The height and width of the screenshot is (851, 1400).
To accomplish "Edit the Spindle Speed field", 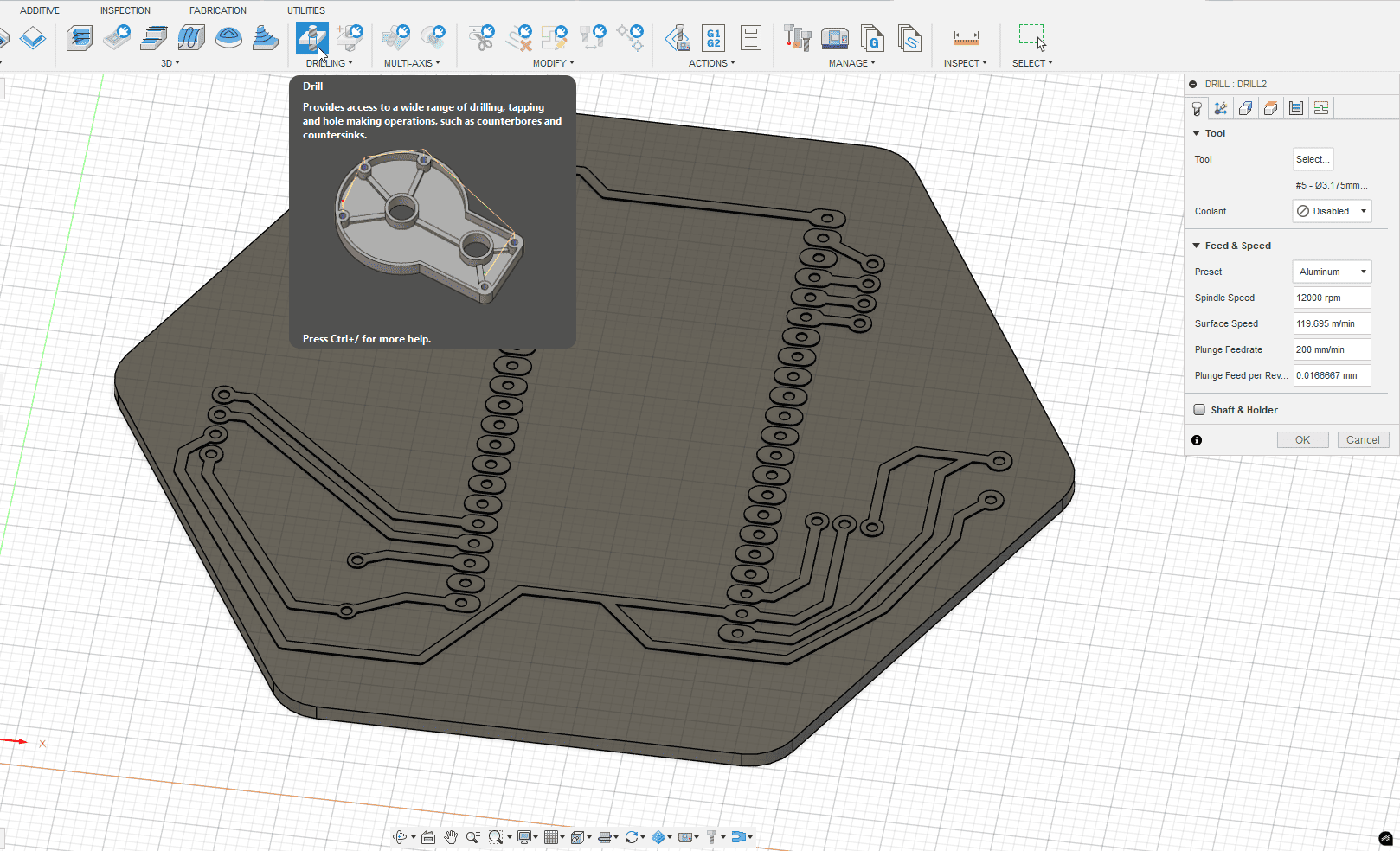I will pos(1332,298).
